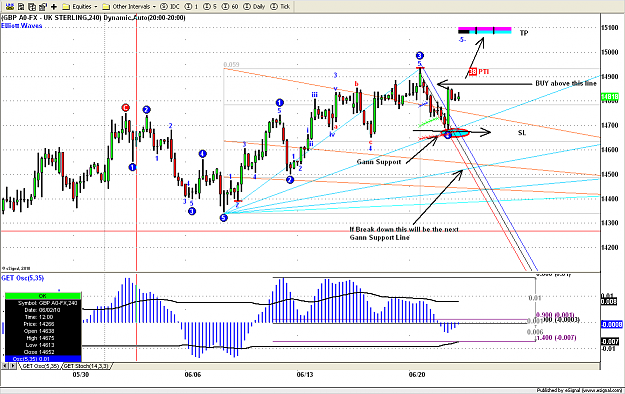
Task: Click the 06/13 date label on the time axis
Action: point(305,375)
